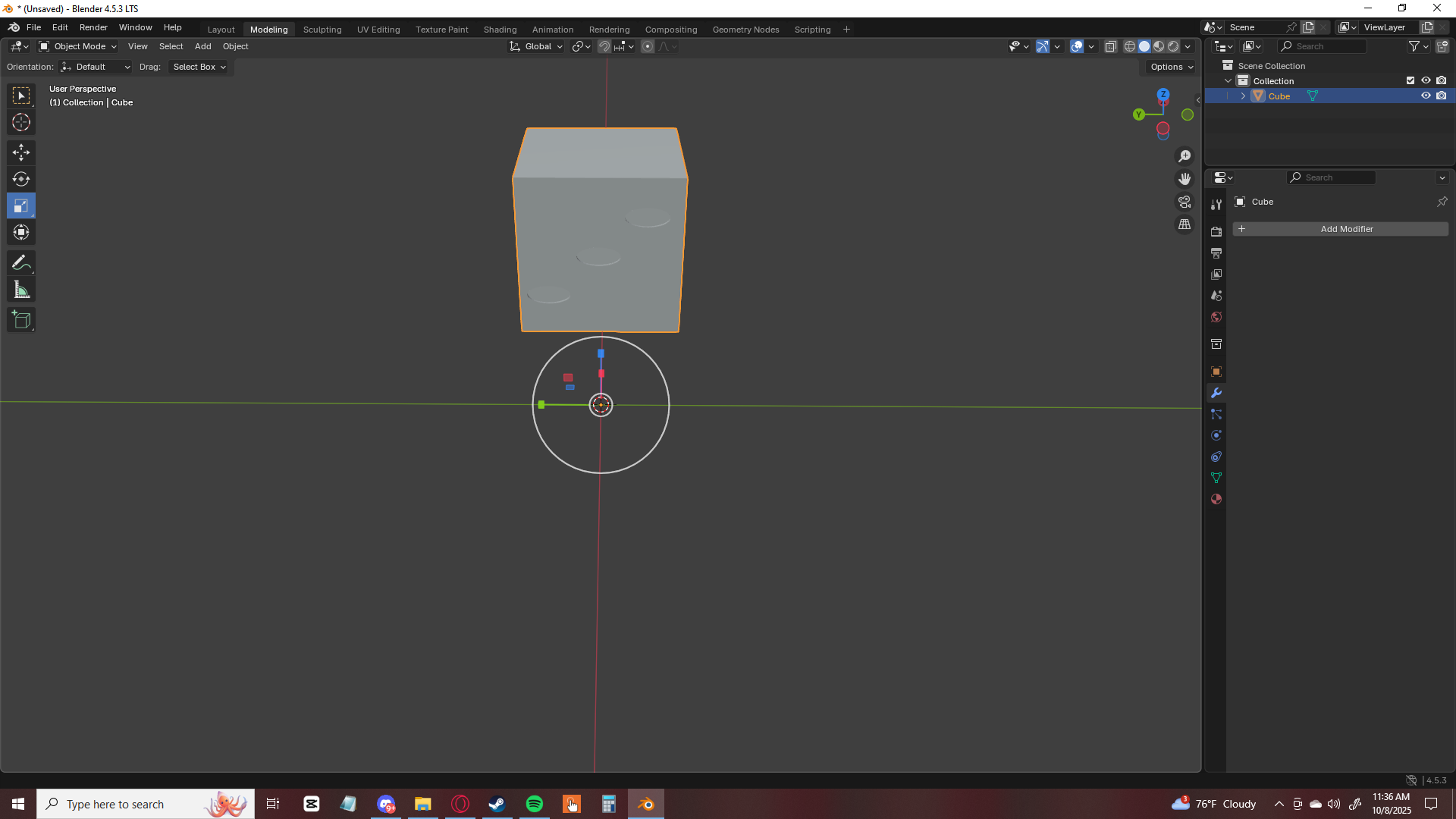This screenshot has height=819, width=1456.
Task: Open the viewport Options dropdown
Action: pyautogui.click(x=1172, y=67)
